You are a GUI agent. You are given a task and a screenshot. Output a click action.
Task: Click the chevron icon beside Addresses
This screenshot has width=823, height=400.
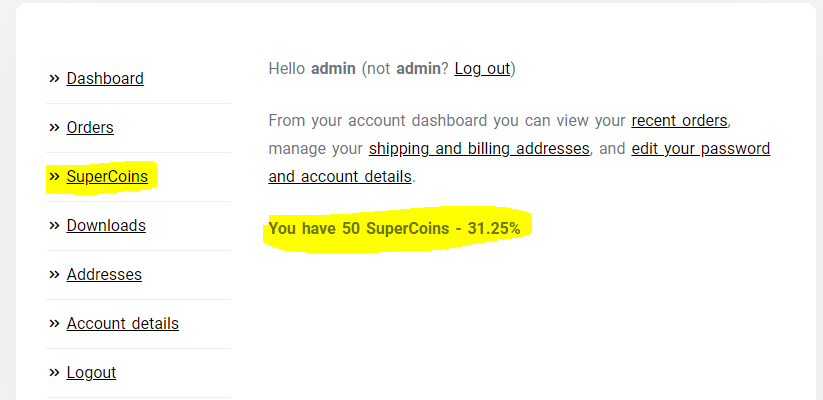(x=54, y=274)
